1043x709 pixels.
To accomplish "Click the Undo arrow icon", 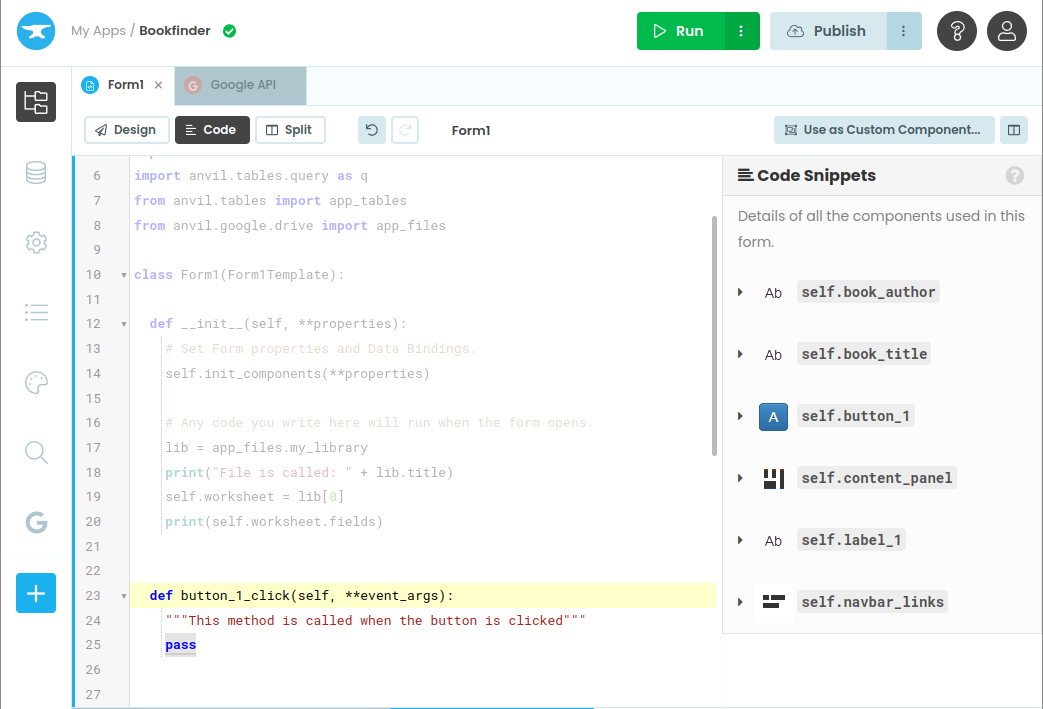I will tap(369, 130).
